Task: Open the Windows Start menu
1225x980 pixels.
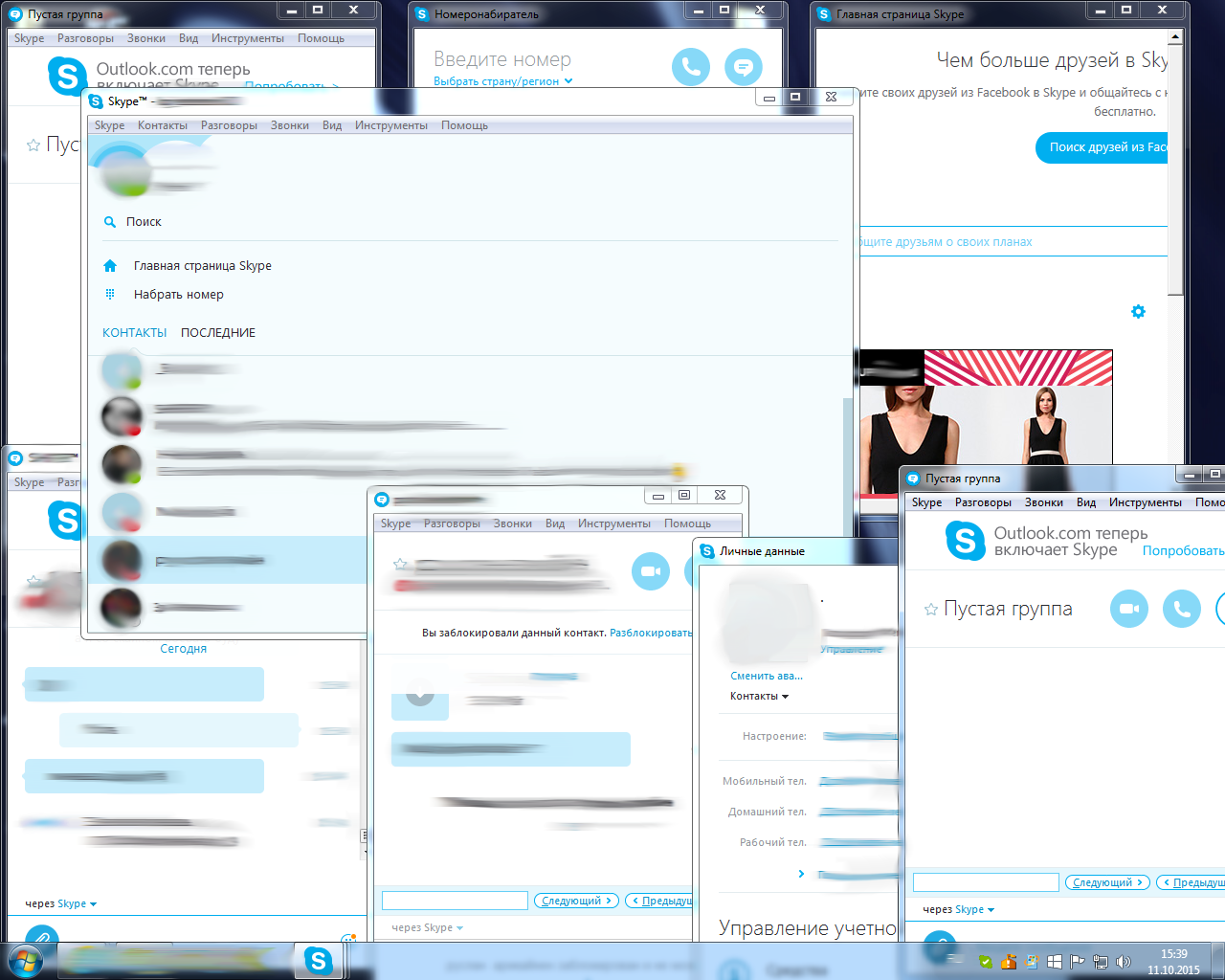Action: tap(24, 961)
